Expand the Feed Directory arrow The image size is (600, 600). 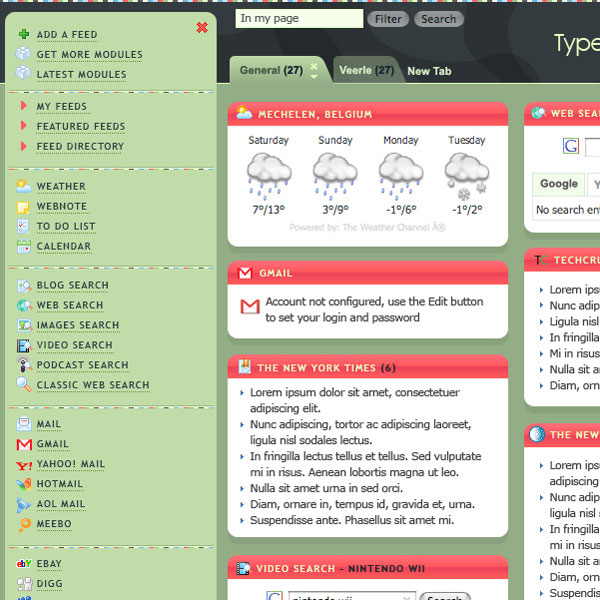pyautogui.click(x=24, y=146)
